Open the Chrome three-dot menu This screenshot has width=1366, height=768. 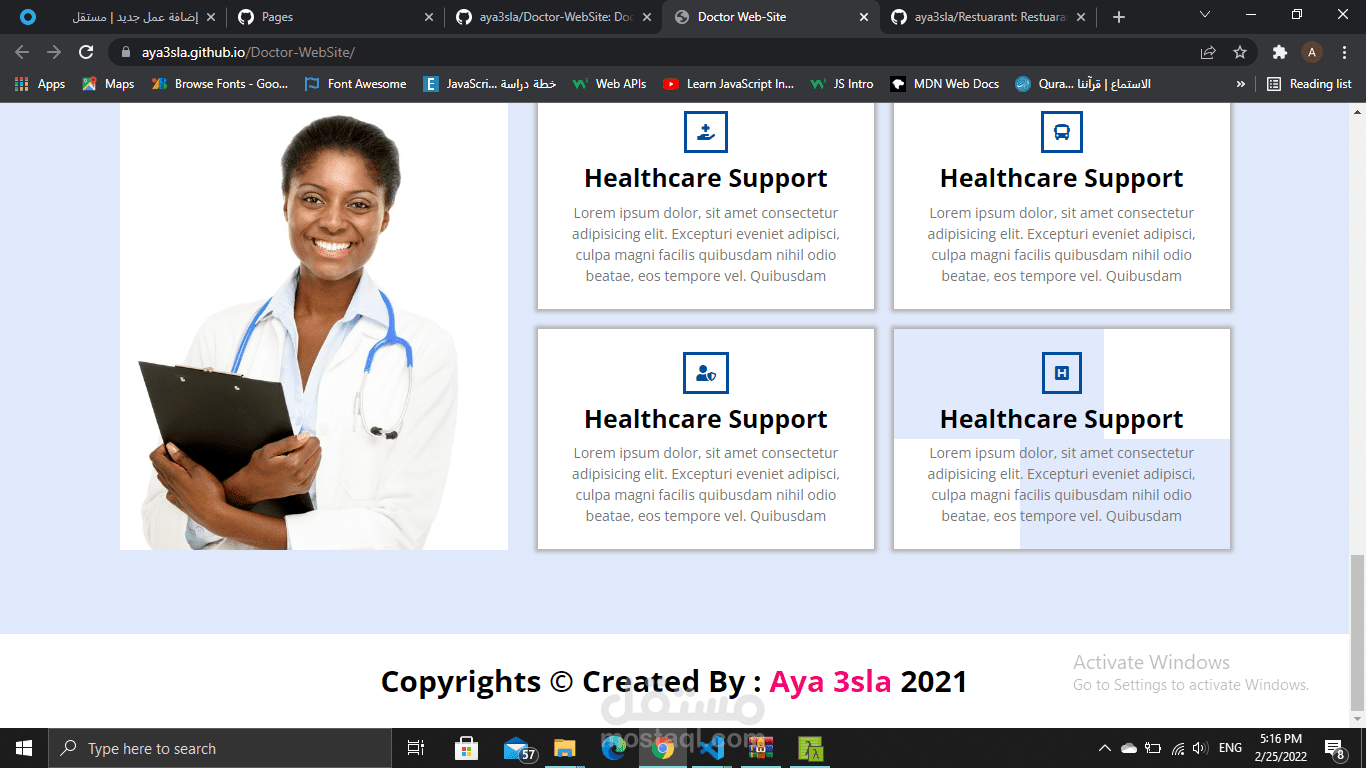point(1344,52)
